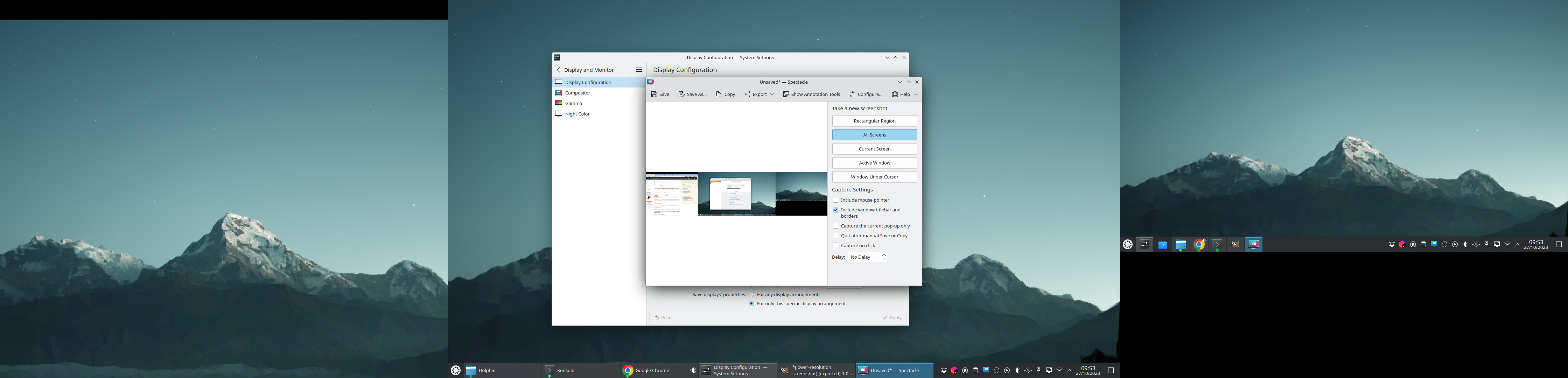Expand the Export dropdown menu
Image resolution: width=1568 pixels, height=378 pixels.
[x=759, y=94]
